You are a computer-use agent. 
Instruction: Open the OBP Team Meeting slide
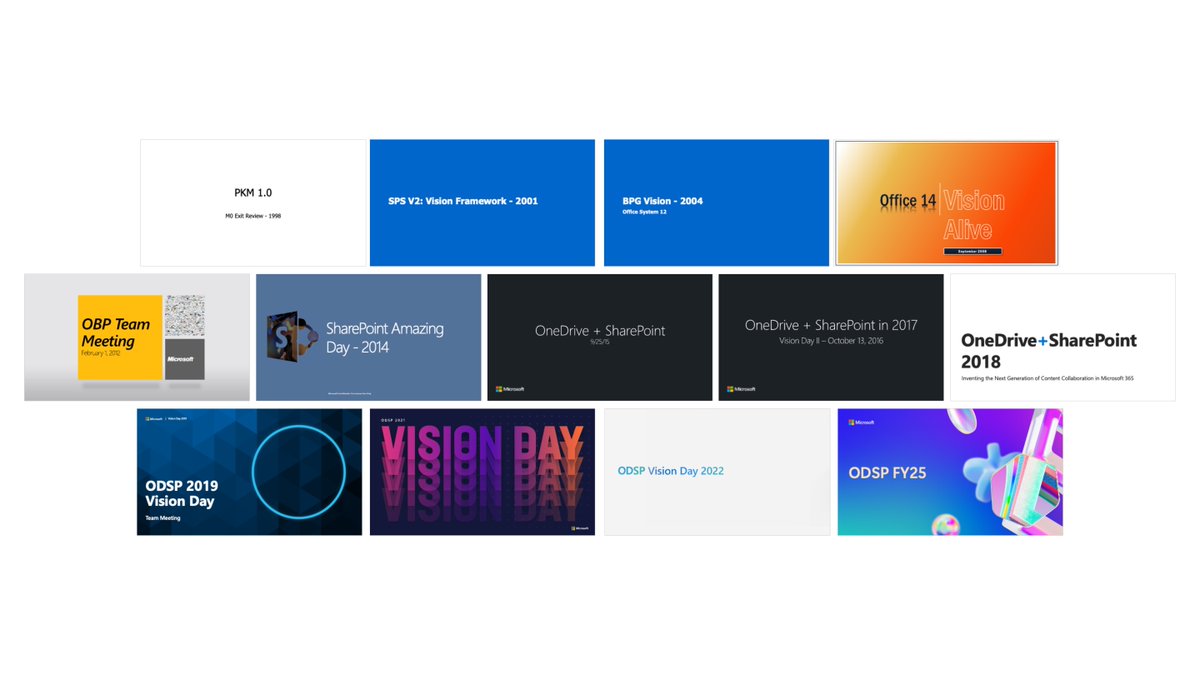click(137, 337)
